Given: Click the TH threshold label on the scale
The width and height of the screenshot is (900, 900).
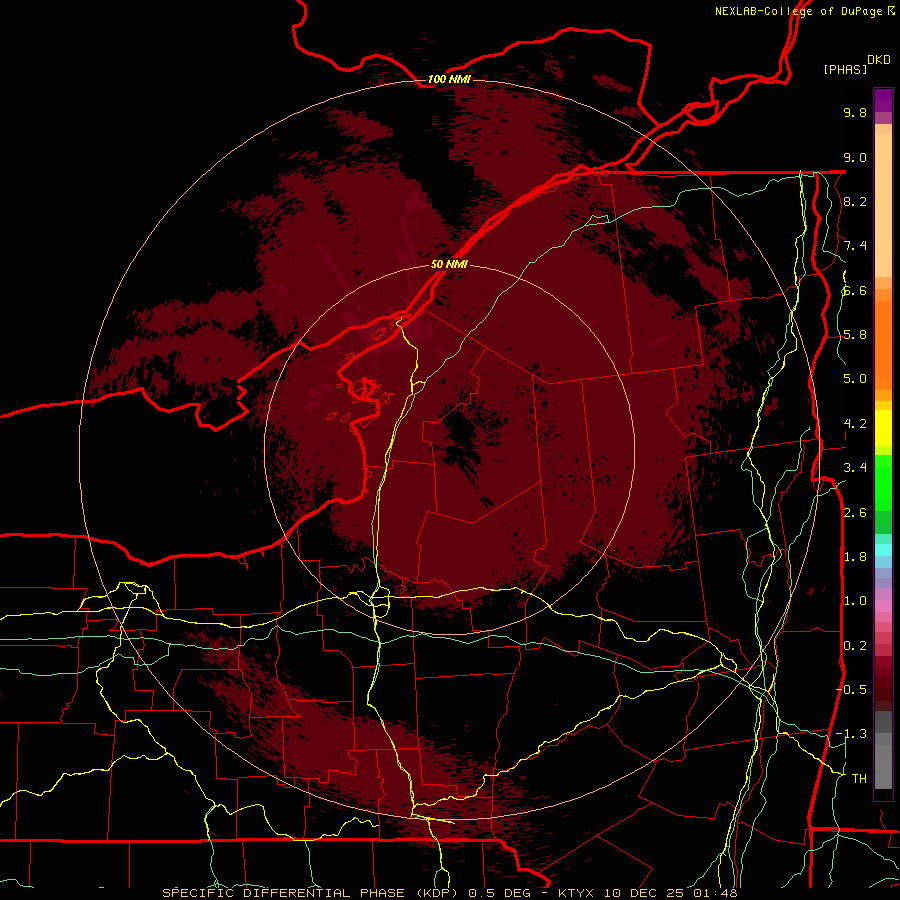Looking at the screenshot, I should tap(859, 779).
